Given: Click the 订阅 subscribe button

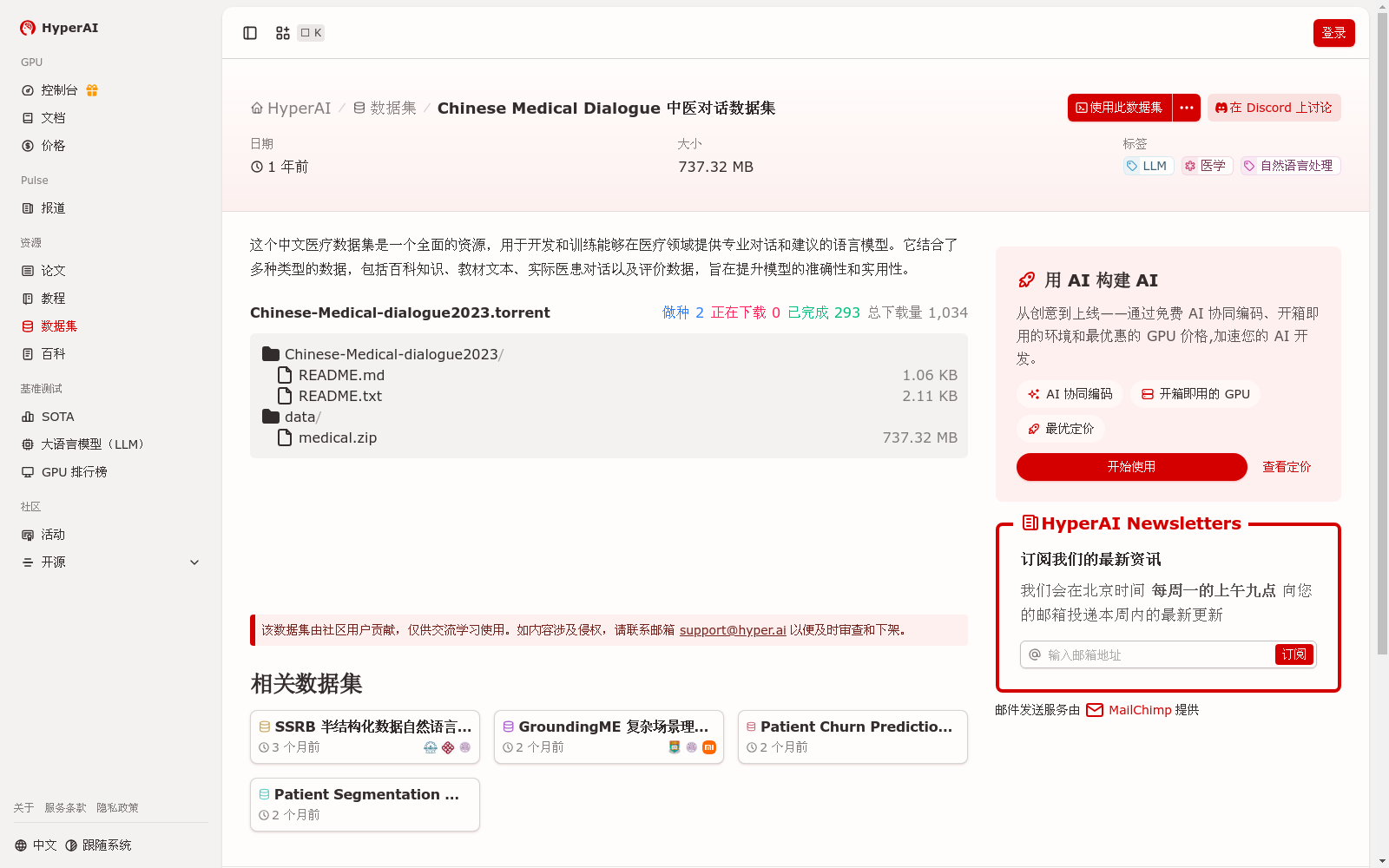Looking at the screenshot, I should (1294, 654).
